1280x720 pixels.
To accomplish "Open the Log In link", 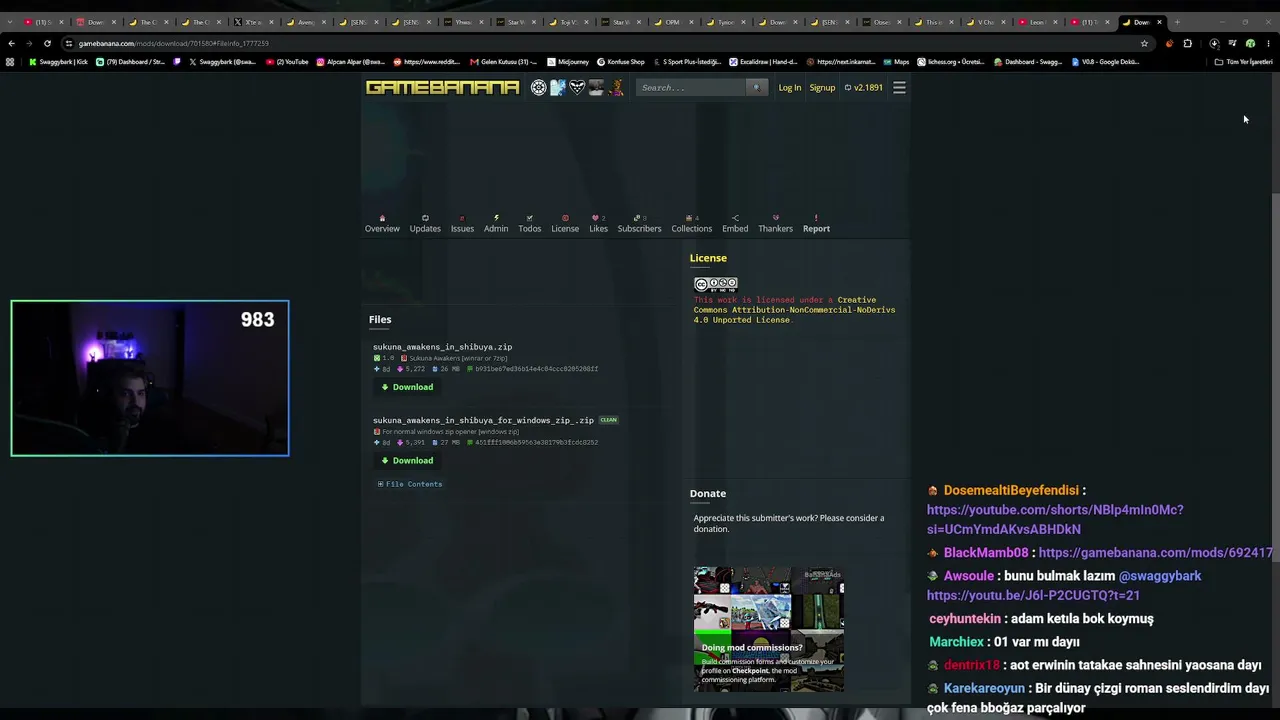I will click(790, 88).
